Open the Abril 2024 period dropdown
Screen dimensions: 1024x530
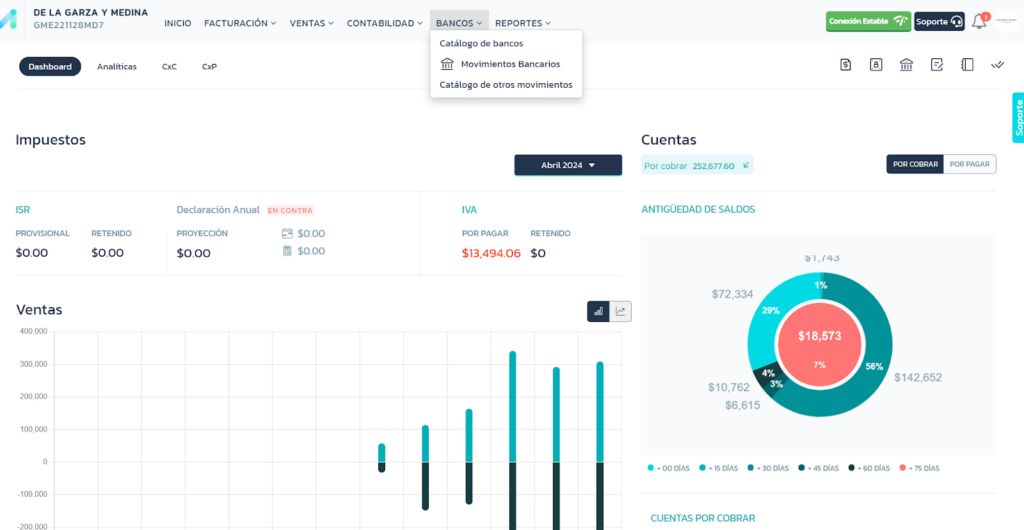pos(568,165)
